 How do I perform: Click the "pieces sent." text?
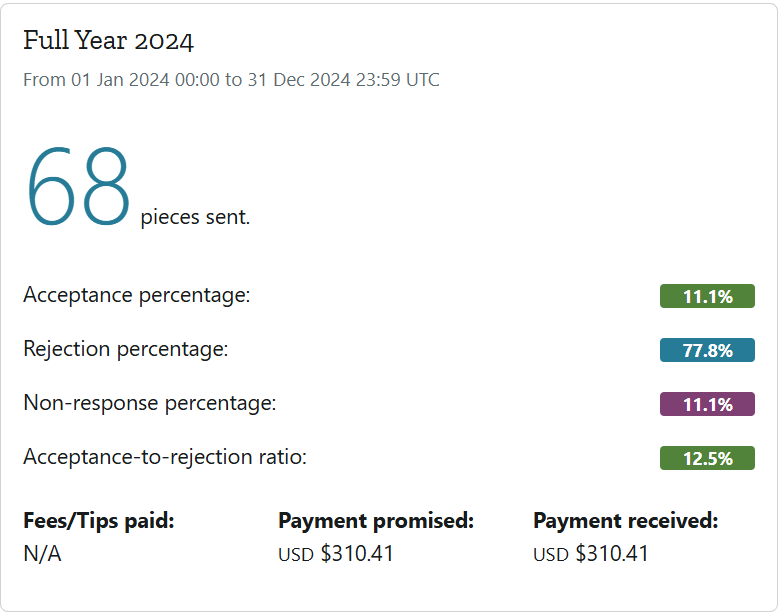click(x=195, y=217)
